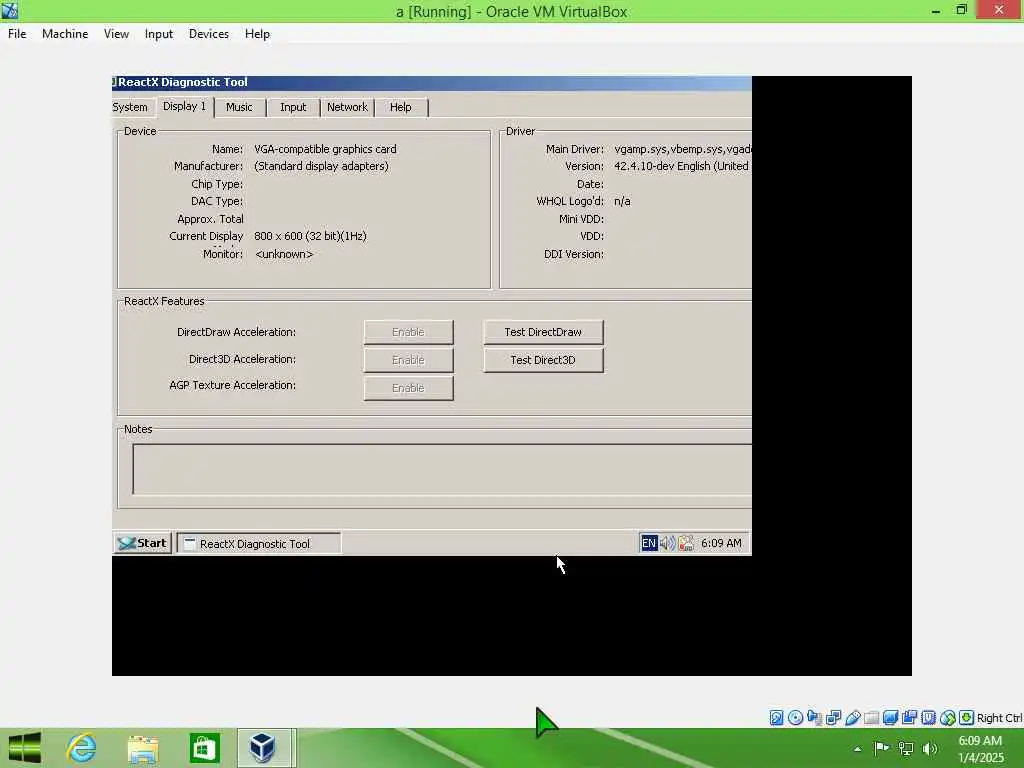1024x768 pixels.
Task: Click Enable for Direct3D Acceleration
Action: [408, 360]
